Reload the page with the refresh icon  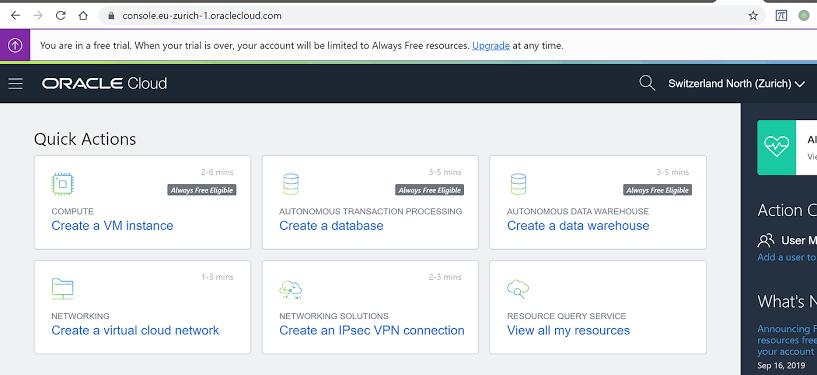tap(60, 16)
